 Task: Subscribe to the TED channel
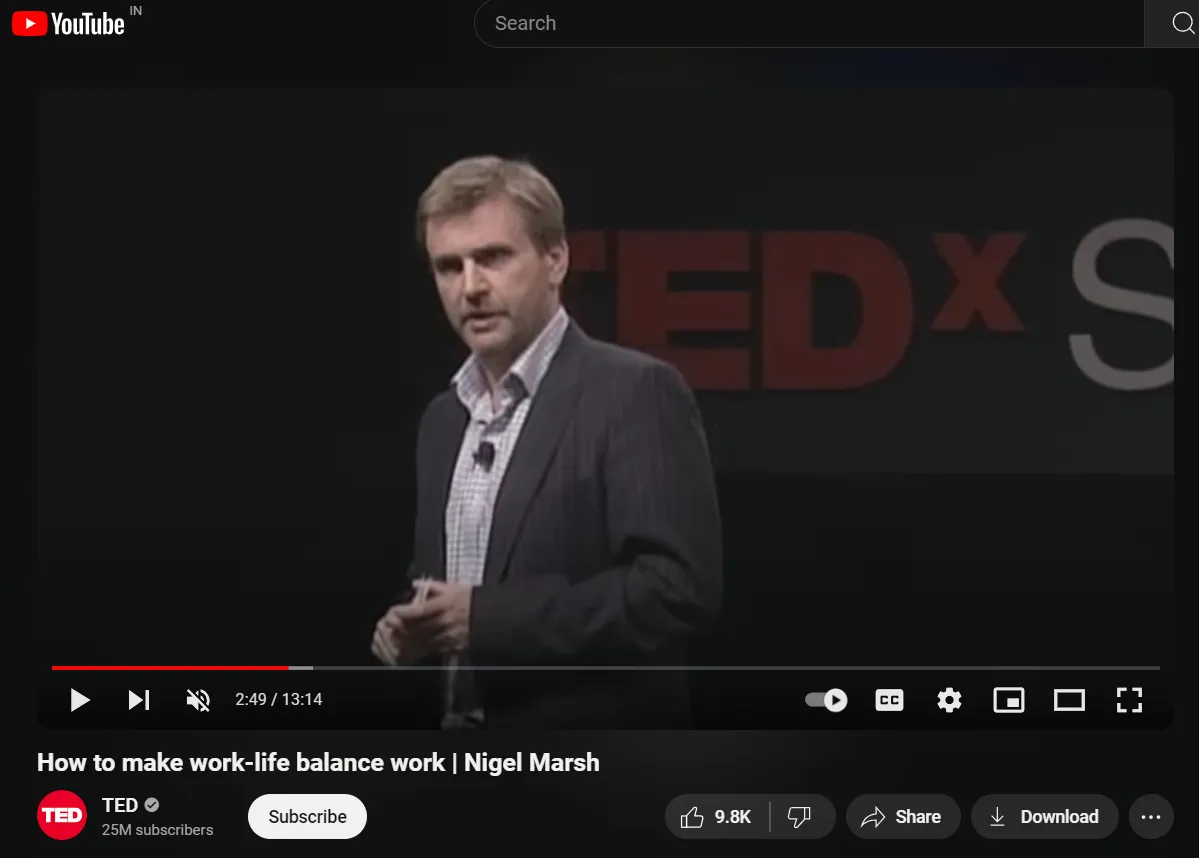tap(307, 817)
